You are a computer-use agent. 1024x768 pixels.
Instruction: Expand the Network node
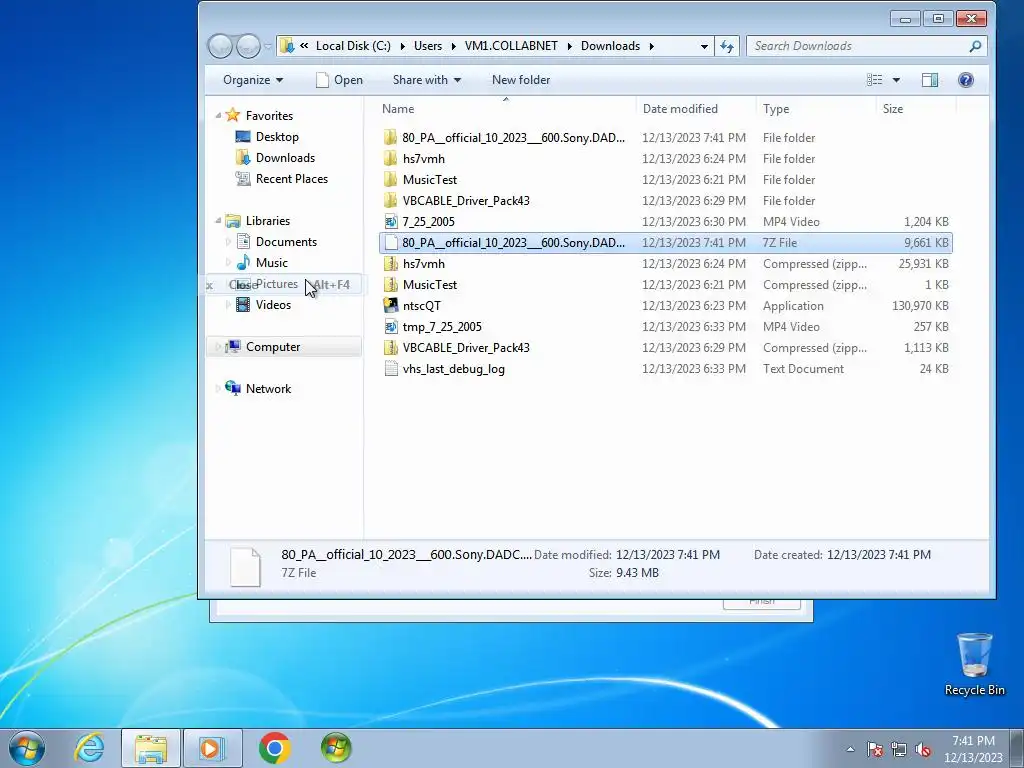coord(218,389)
